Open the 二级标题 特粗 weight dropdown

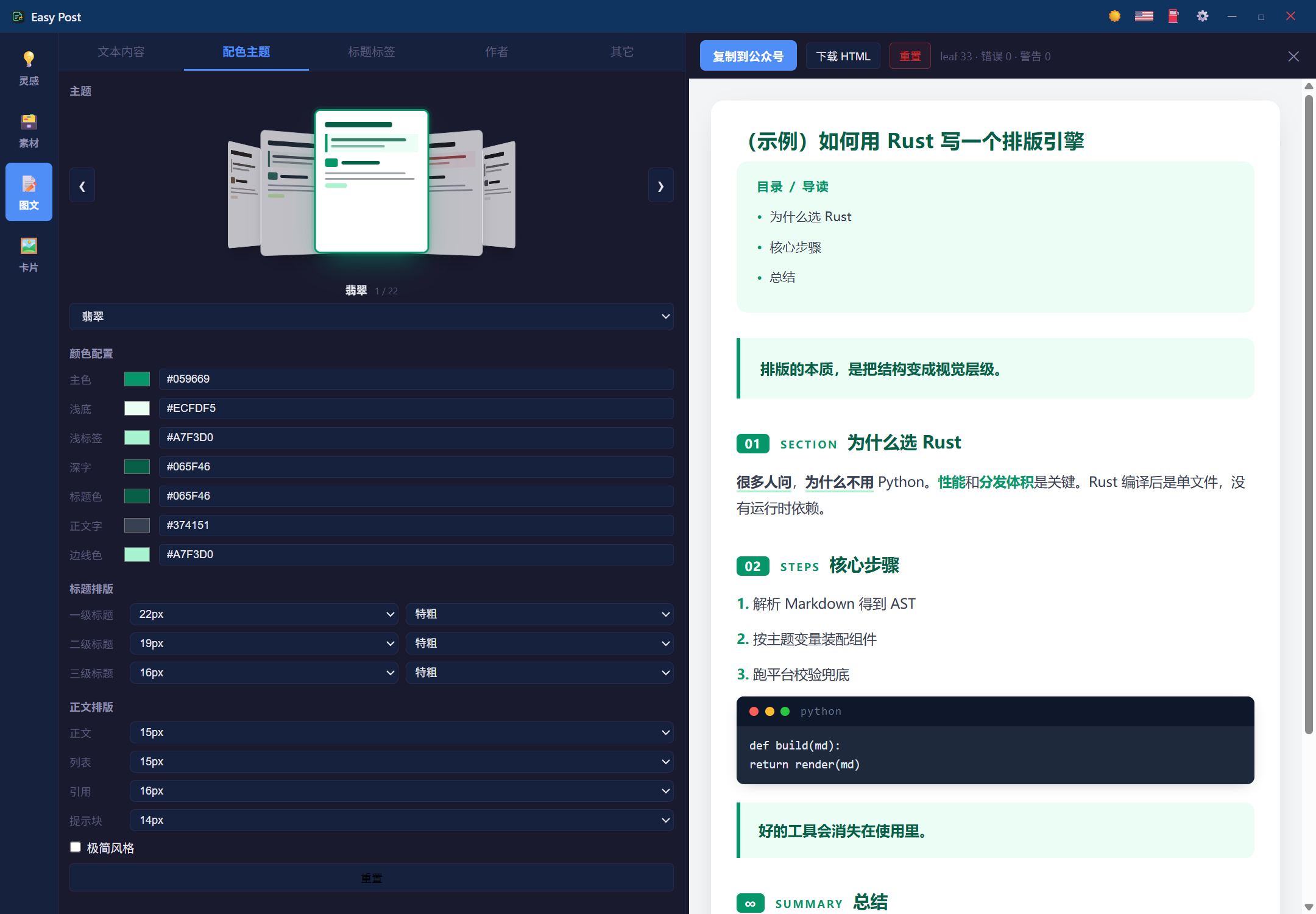[x=539, y=643]
